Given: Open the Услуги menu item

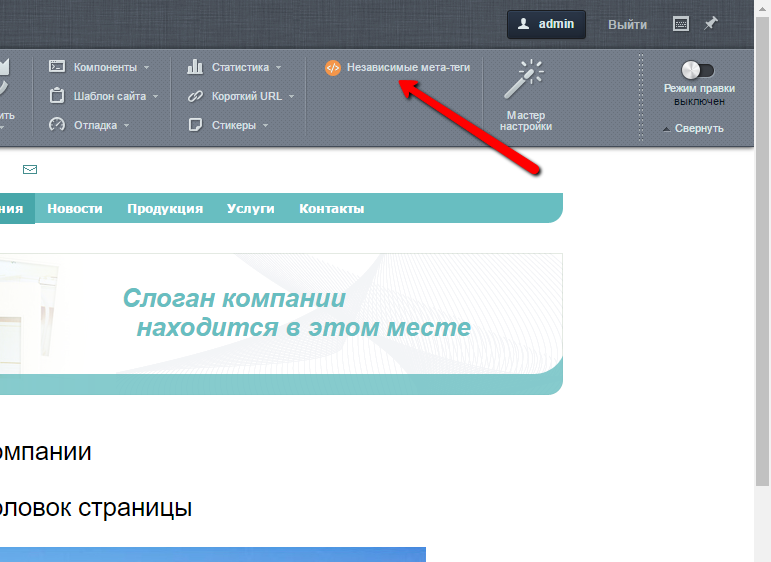Looking at the screenshot, I should 251,208.
